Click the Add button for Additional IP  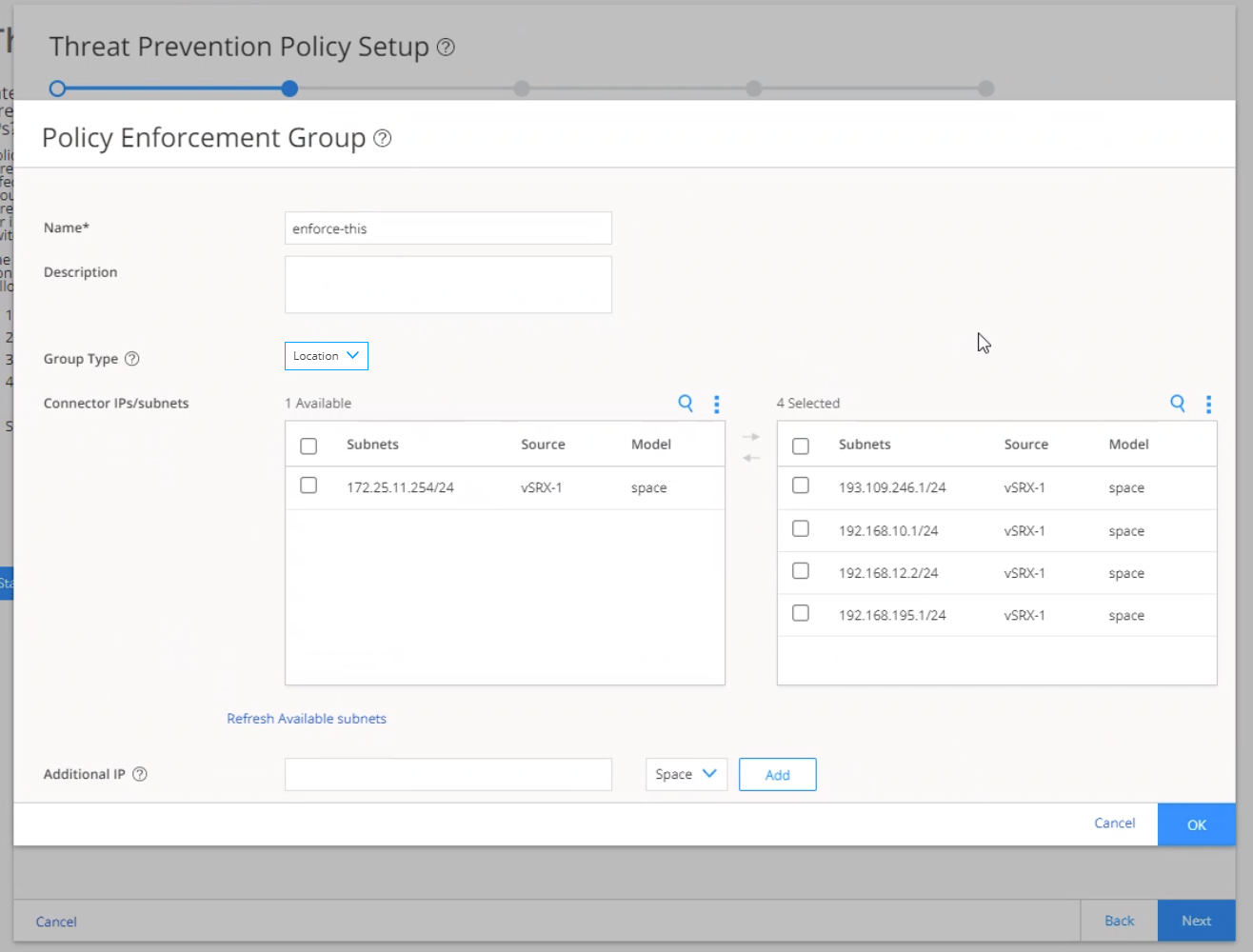coord(777,775)
